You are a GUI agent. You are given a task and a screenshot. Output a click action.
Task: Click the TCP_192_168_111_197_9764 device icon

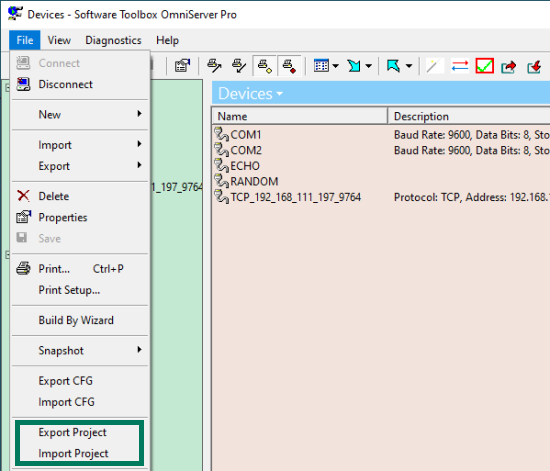pos(221,197)
